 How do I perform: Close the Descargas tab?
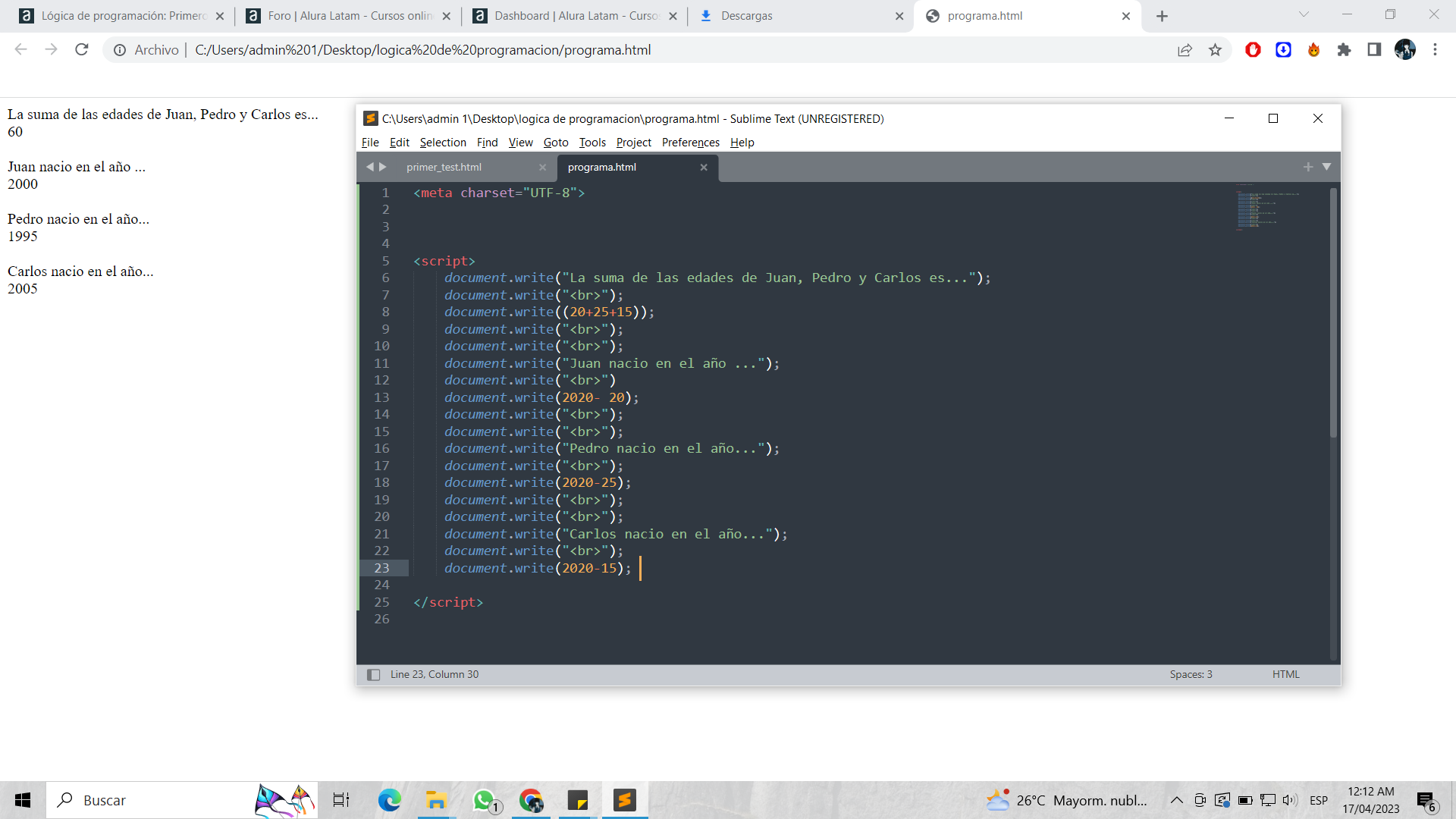899,16
